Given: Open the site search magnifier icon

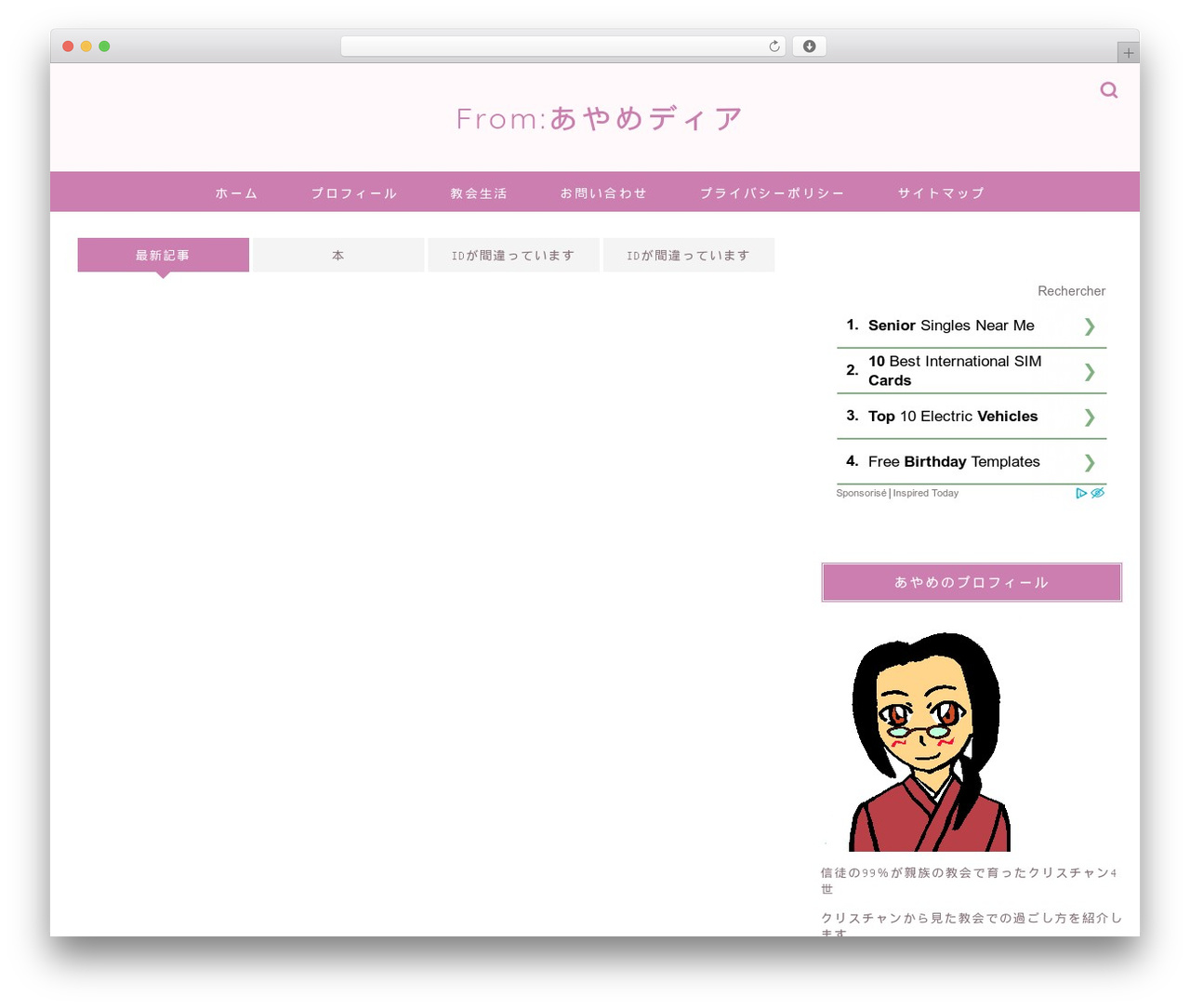Looking at the screenshot, I should (1108, 90).
